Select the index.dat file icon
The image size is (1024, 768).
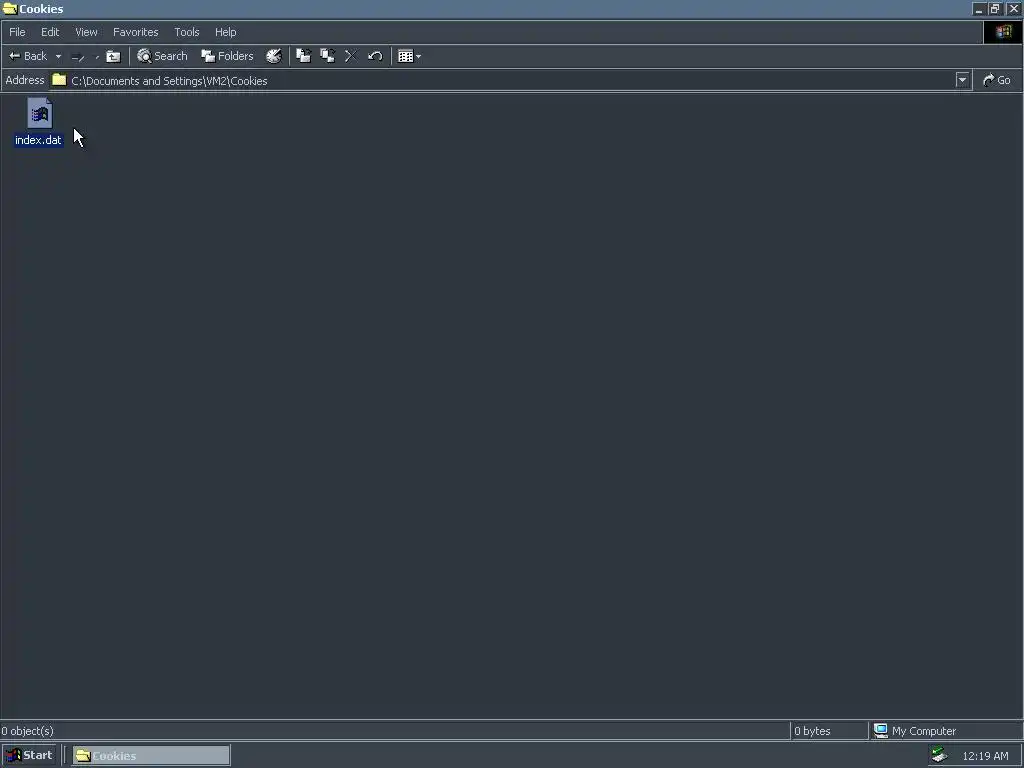(x=39, y=114)
